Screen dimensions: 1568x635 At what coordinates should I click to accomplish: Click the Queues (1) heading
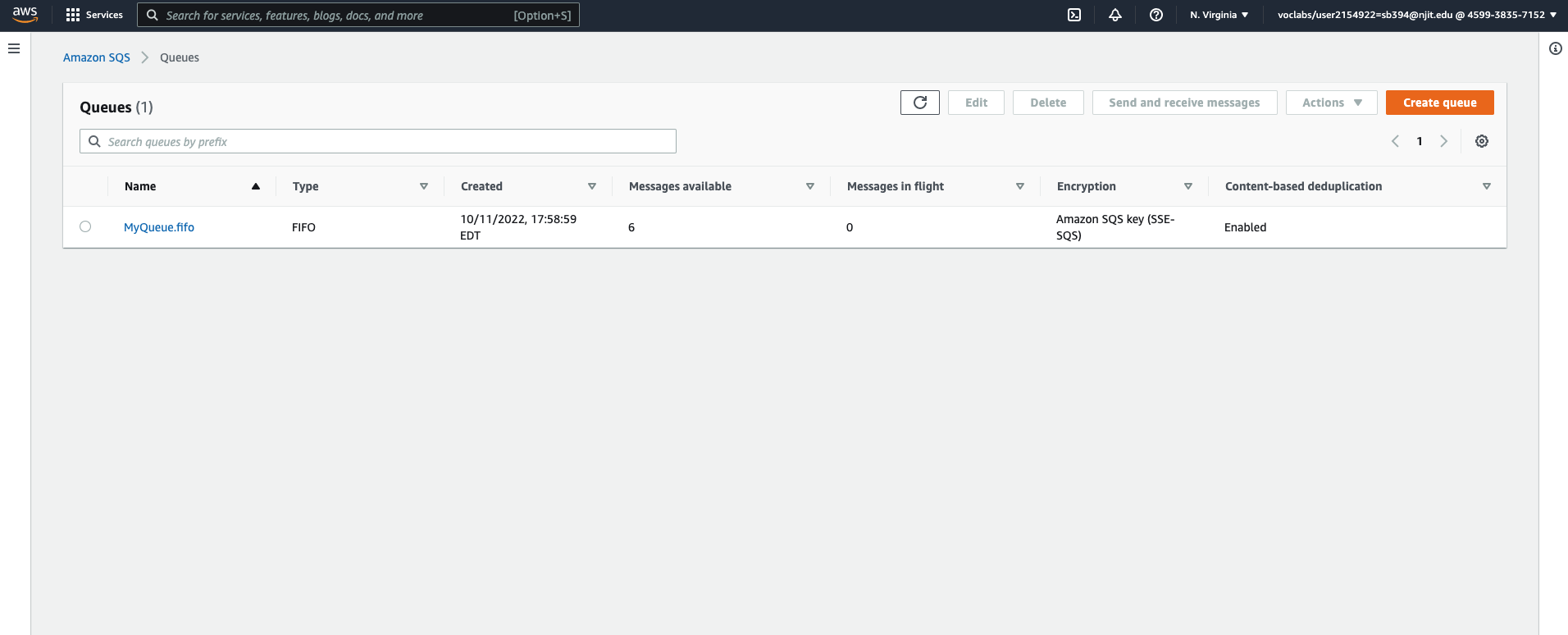[x=116, y=107]
